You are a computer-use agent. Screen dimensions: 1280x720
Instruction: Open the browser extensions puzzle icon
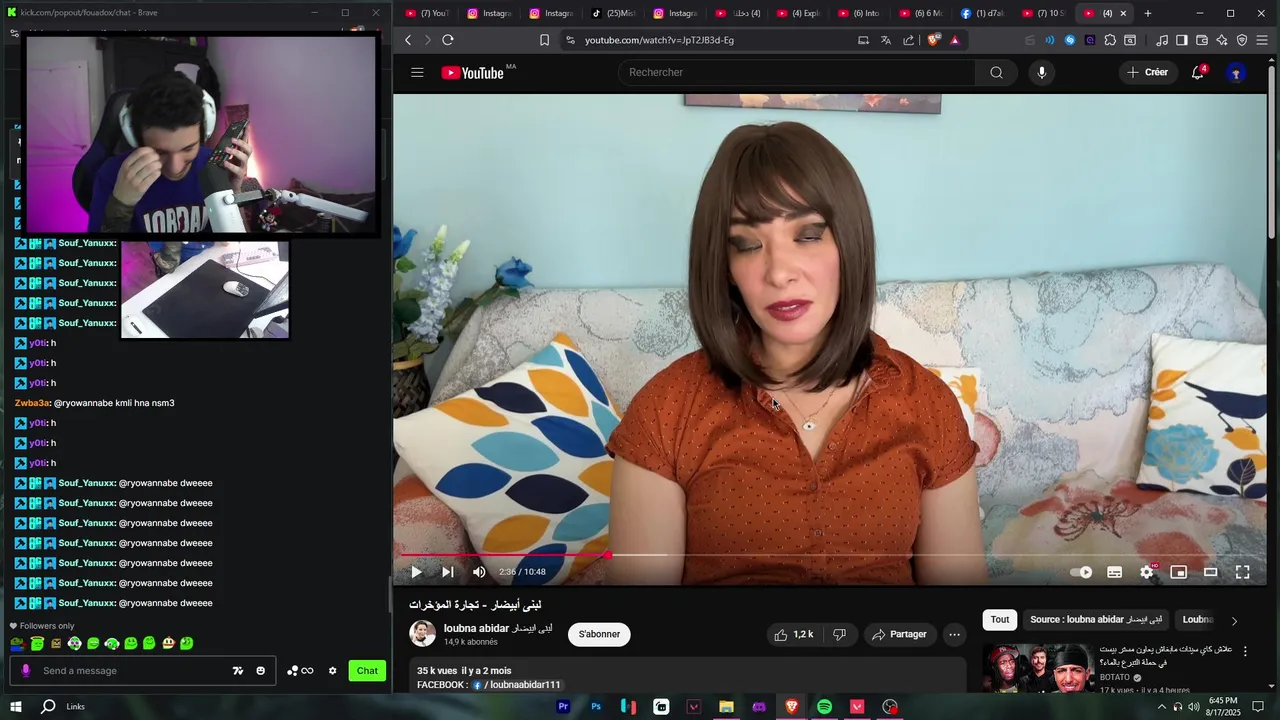point(1110,40)
